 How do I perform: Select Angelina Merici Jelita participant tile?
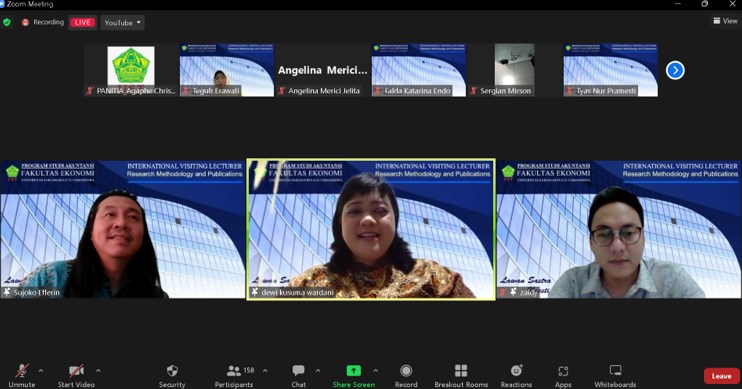point(323,70)
